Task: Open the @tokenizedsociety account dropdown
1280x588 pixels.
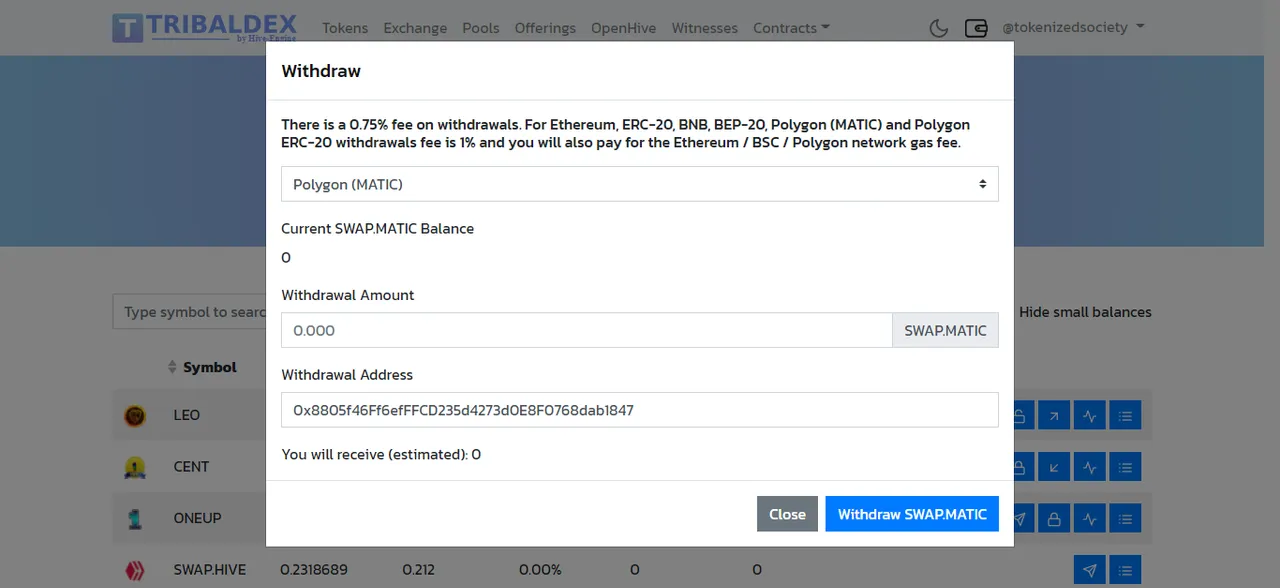Action: pos(1073,28)
